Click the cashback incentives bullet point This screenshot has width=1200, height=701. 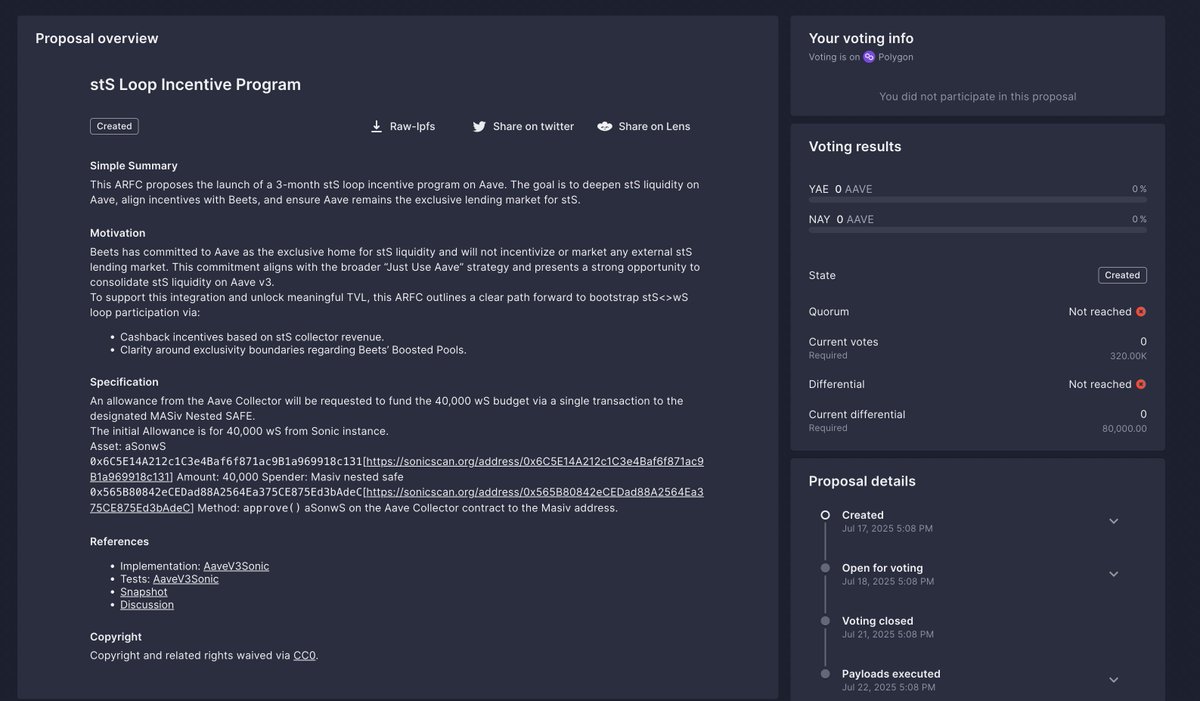(252, 337)
